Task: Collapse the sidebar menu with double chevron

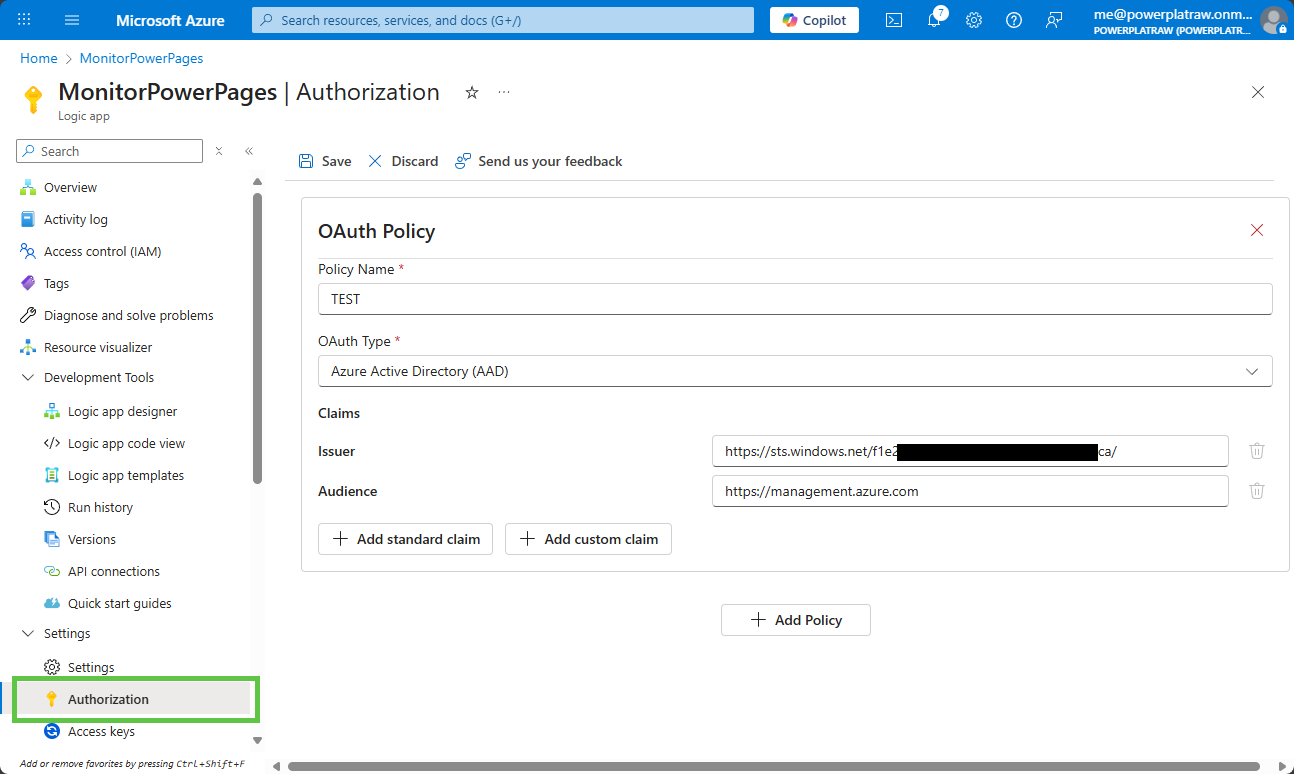Action: pyautogui.click(x=249, y=151)
